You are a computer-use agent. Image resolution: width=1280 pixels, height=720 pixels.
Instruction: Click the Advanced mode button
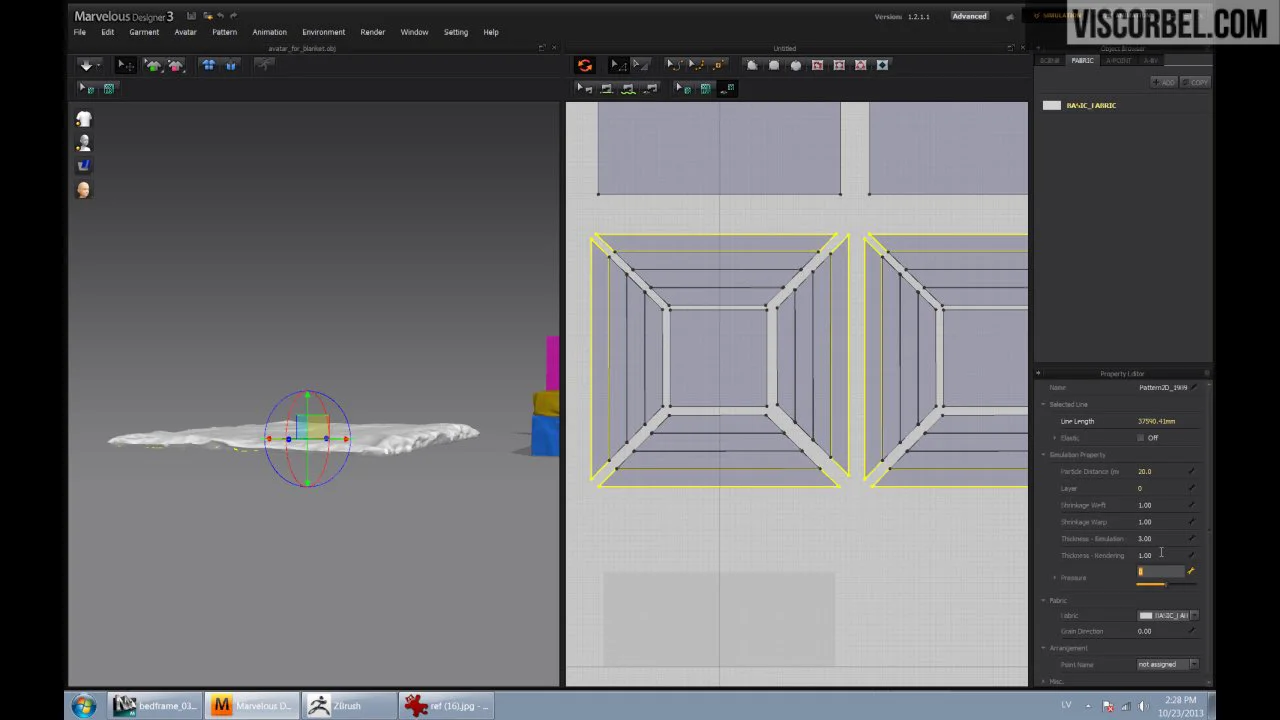coord(969,16)
